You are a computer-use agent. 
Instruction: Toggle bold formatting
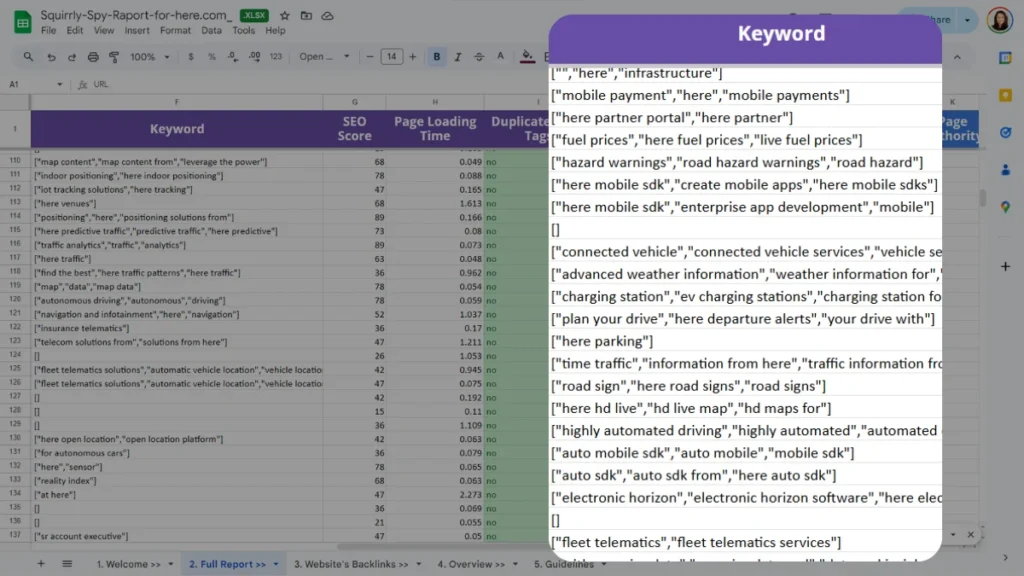(x=437, y=57)
